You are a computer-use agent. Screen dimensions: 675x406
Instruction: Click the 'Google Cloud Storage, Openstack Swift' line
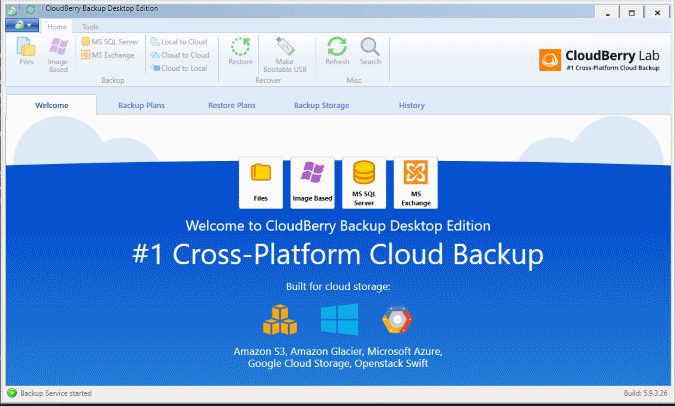click(338, 363)
